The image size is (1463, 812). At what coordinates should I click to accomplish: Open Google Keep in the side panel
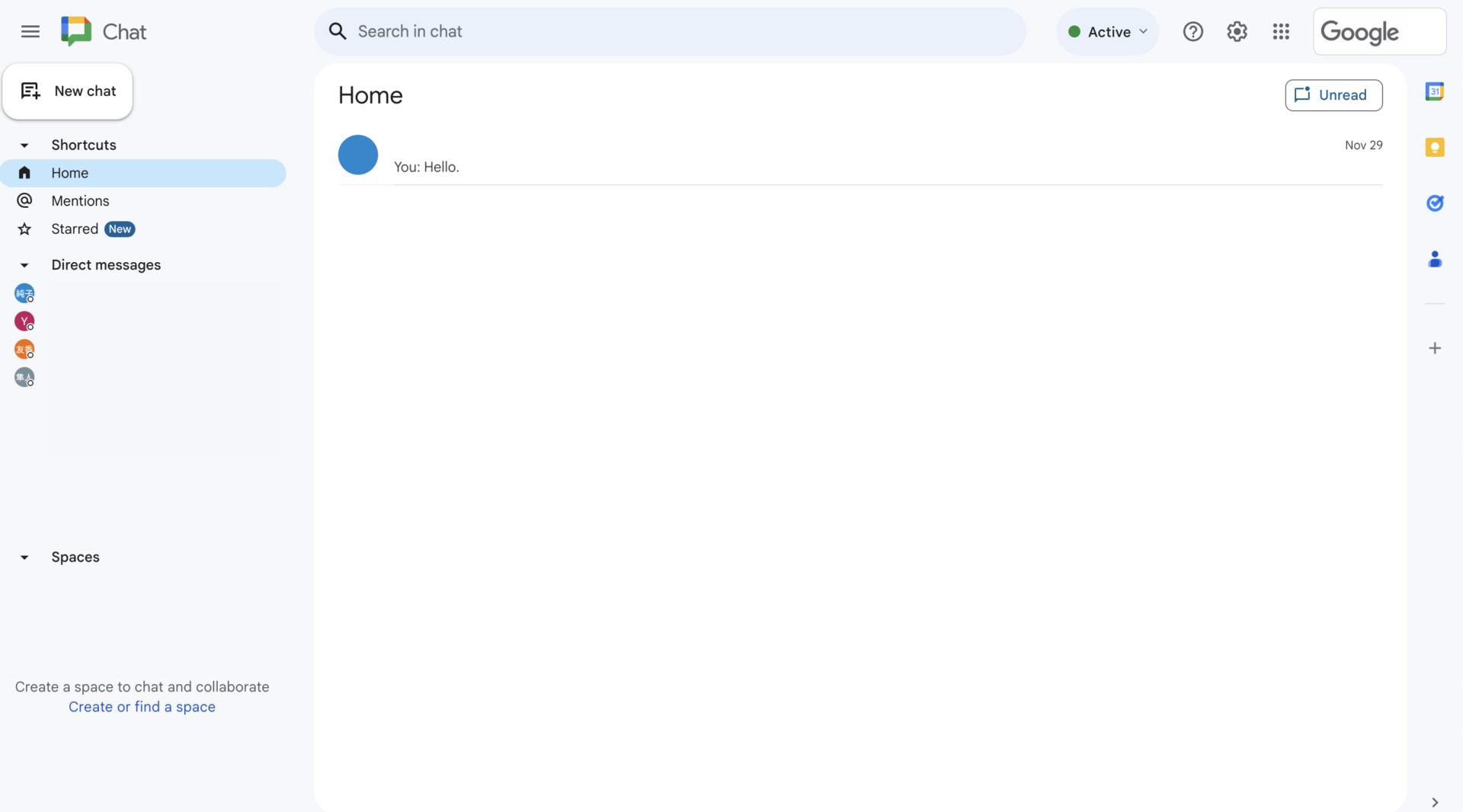point(1436,147)
